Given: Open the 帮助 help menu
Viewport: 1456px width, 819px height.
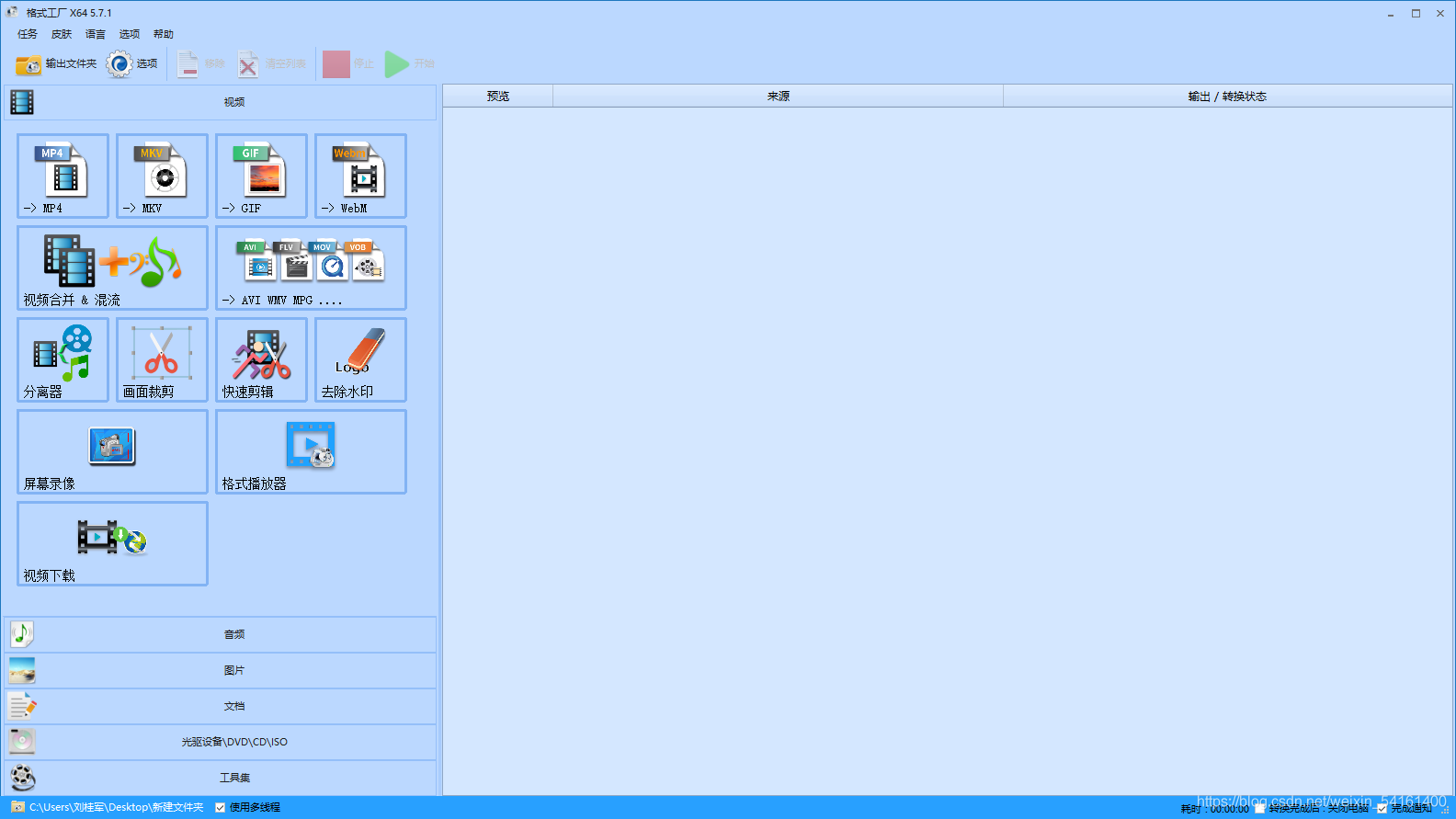Looking at the screenshot, I should 164,34.
